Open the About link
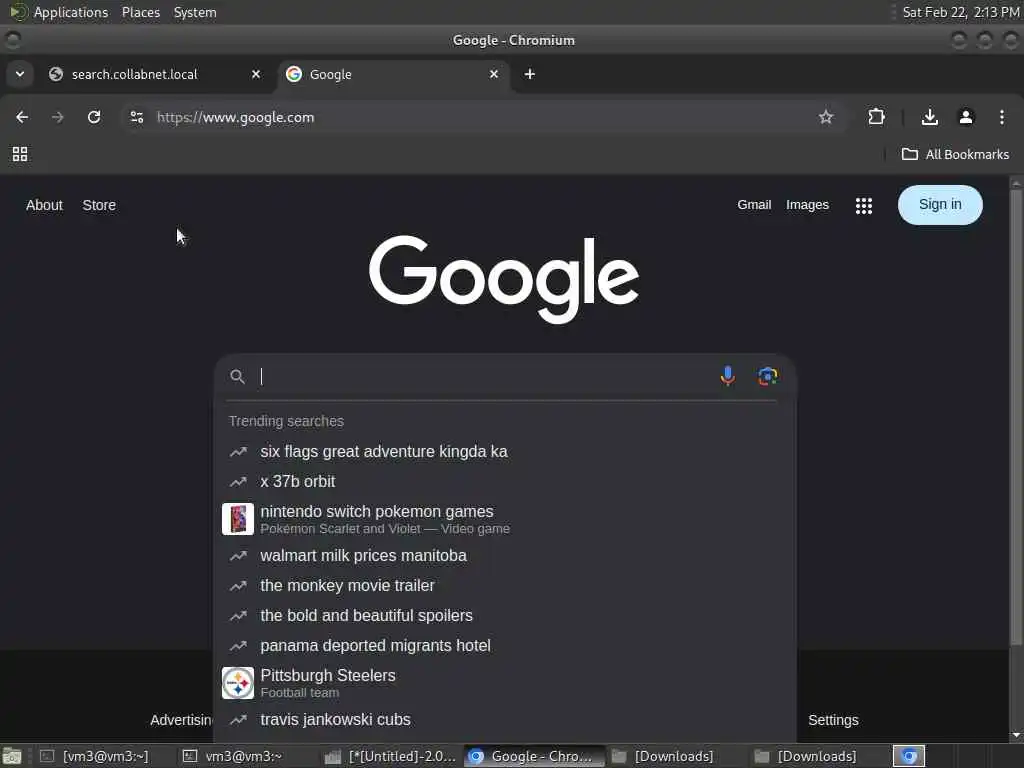 tap(44, 205)
